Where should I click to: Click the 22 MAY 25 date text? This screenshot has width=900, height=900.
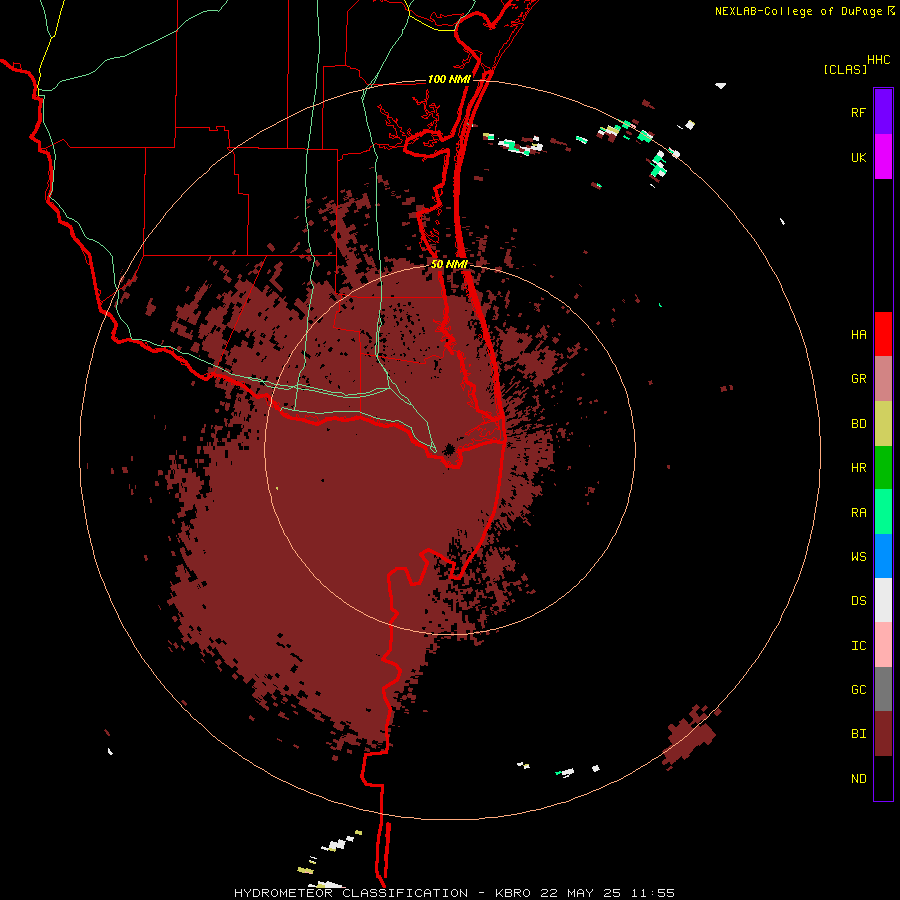(x=581, y=893)
